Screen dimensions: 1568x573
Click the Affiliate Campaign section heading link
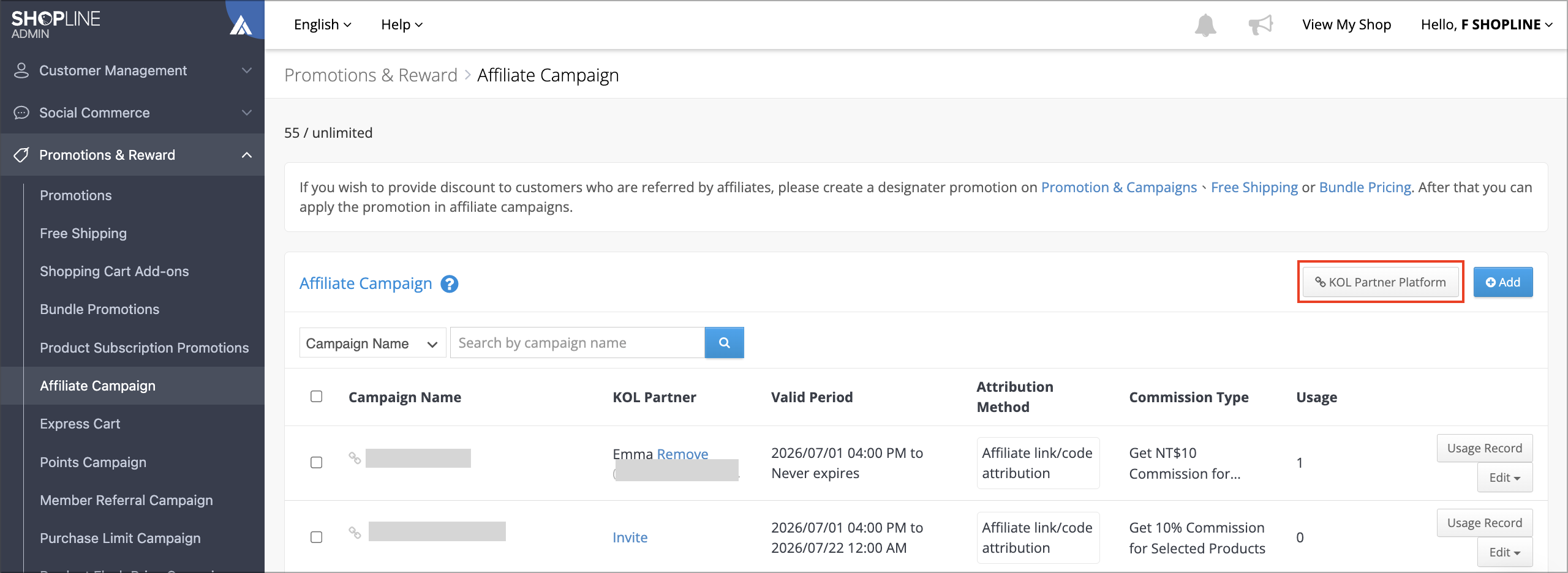click(x=366, y=283)
